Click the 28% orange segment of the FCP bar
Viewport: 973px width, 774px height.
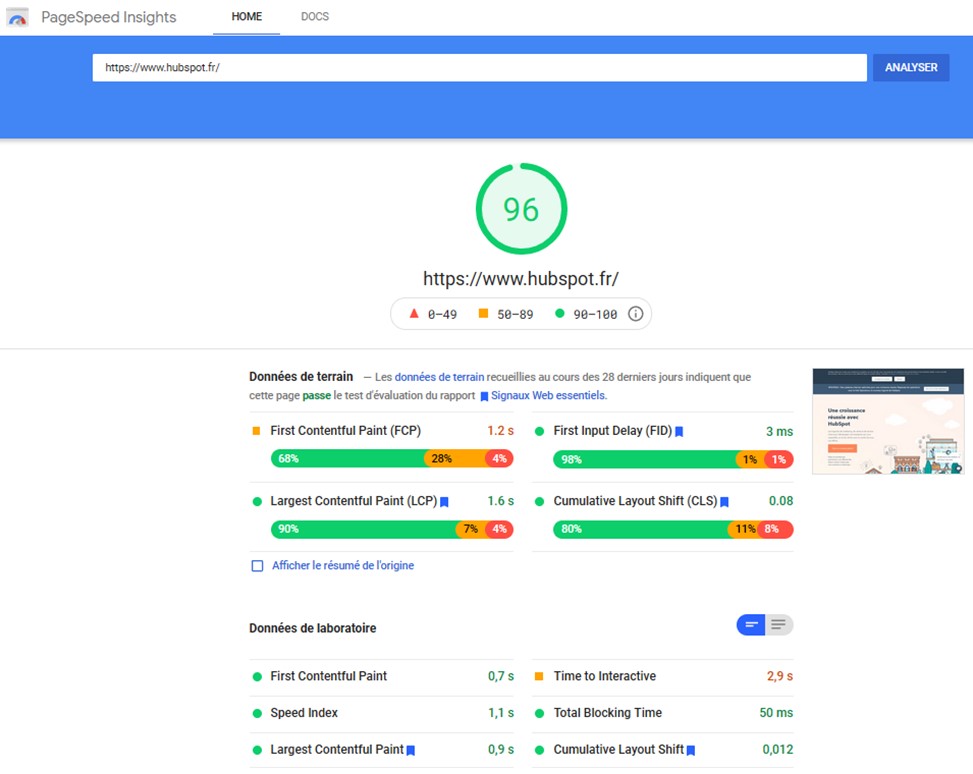pyautogui.click(x=455, y=459)
